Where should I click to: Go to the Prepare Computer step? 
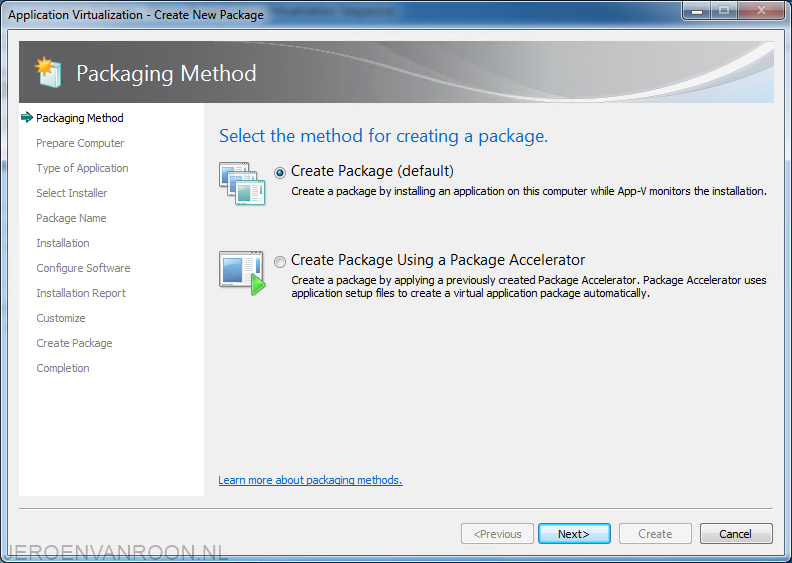tap(80, 143)
